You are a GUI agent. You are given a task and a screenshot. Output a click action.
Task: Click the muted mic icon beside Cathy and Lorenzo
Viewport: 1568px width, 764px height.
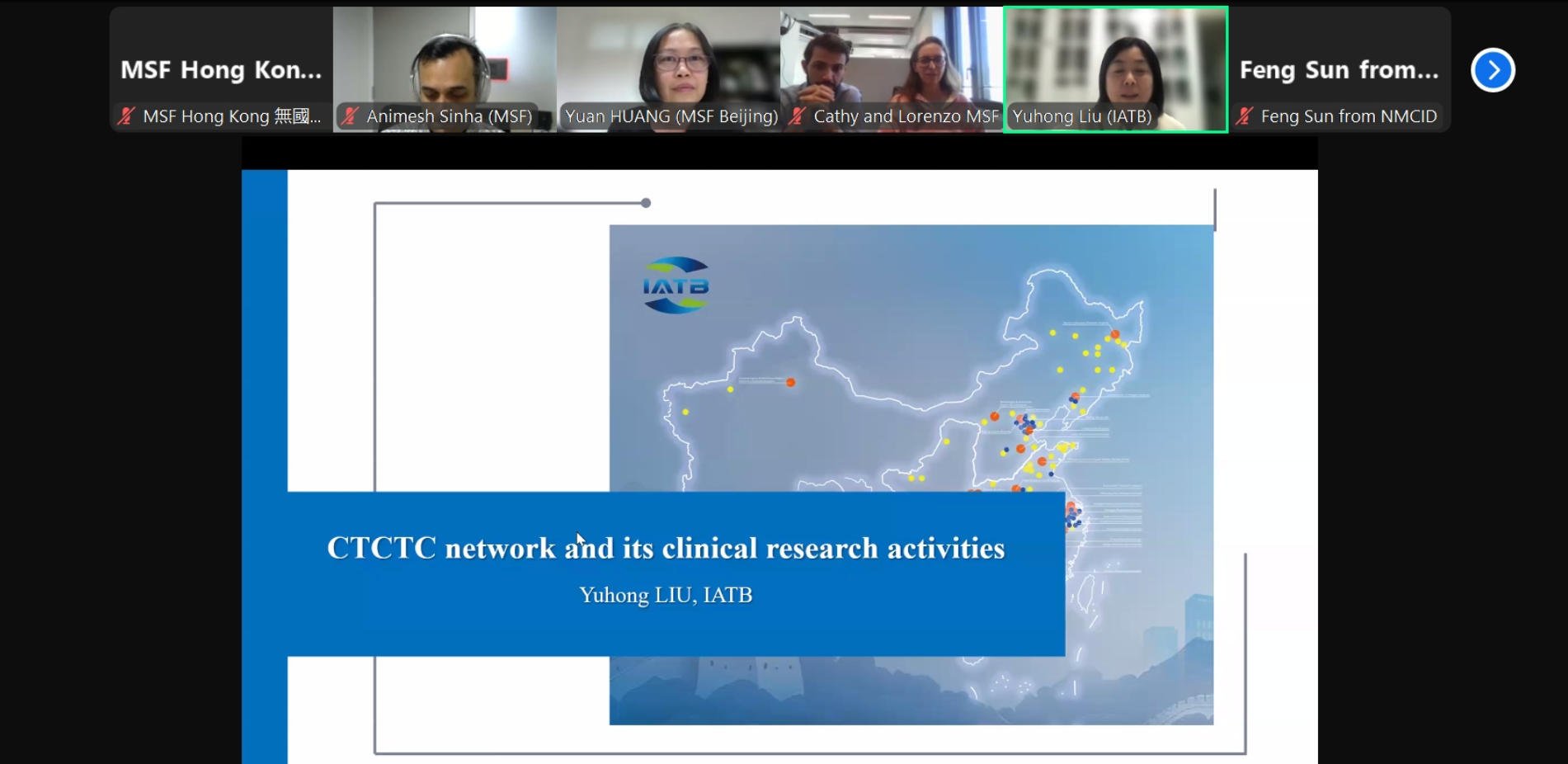(798, 116)
